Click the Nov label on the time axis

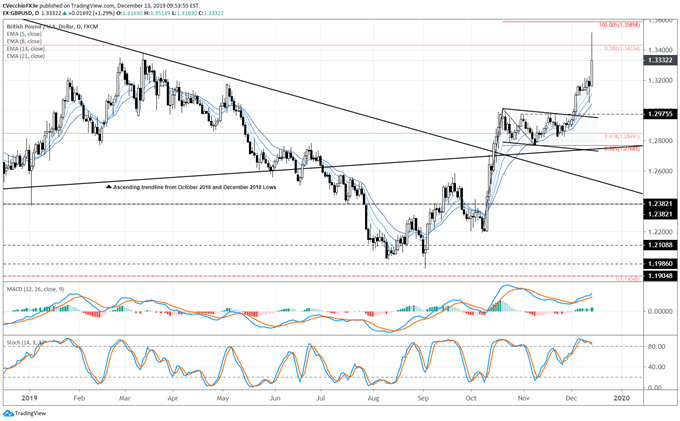click(x=524, y=398)
